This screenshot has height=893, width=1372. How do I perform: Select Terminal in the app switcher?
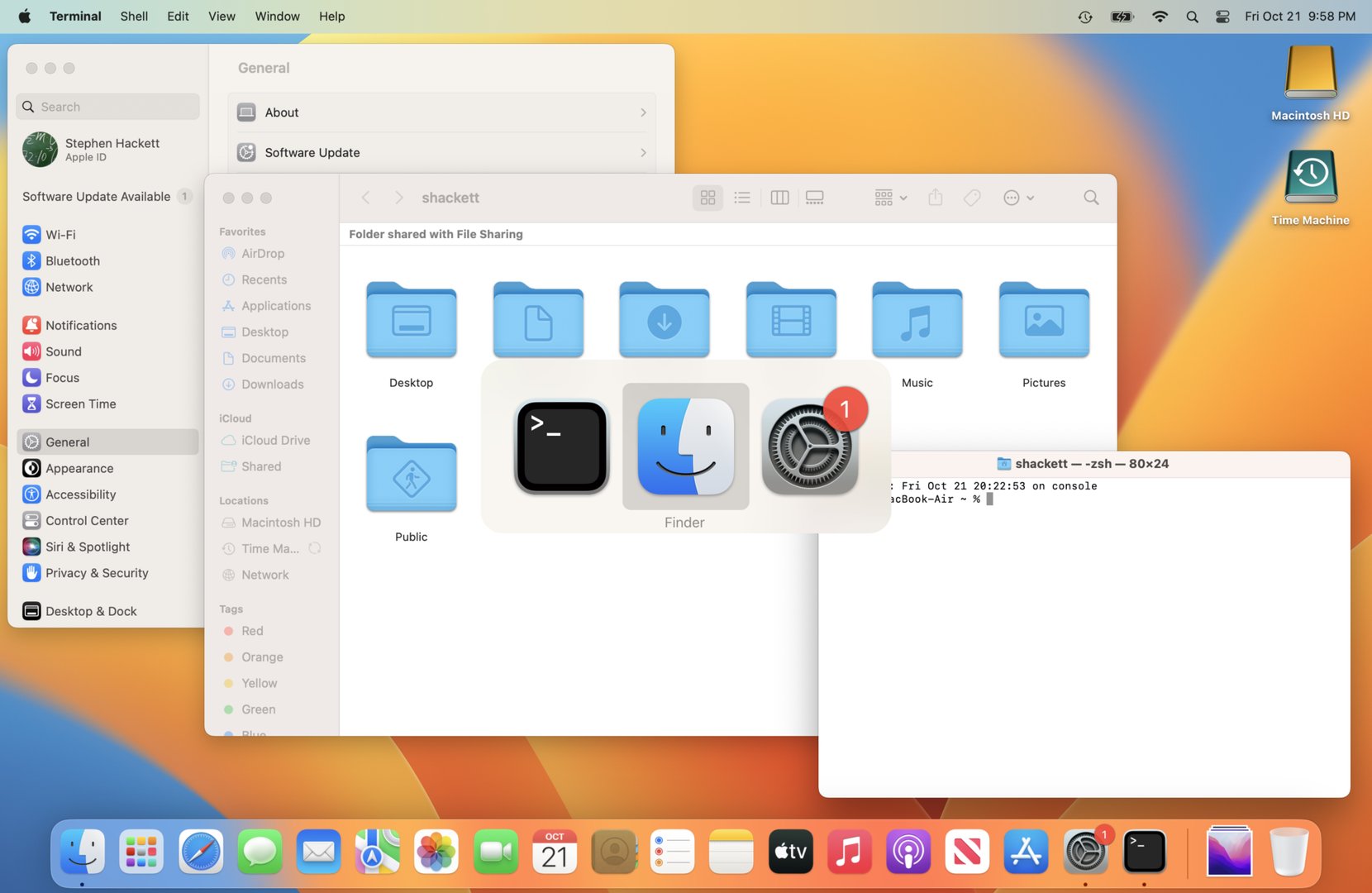tap(561, 446)
